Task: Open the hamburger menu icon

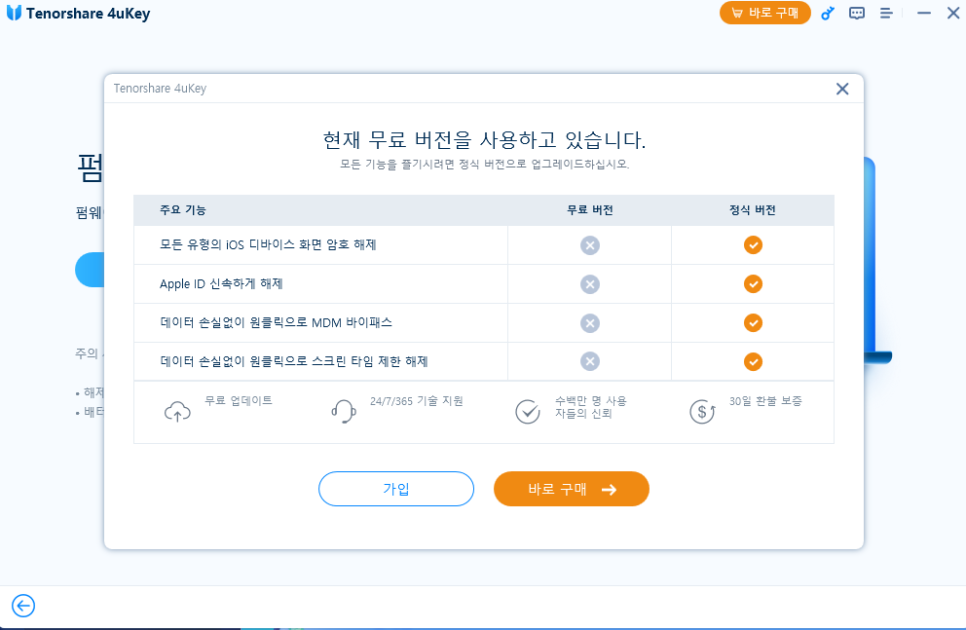Action: [x=886, y=13]
